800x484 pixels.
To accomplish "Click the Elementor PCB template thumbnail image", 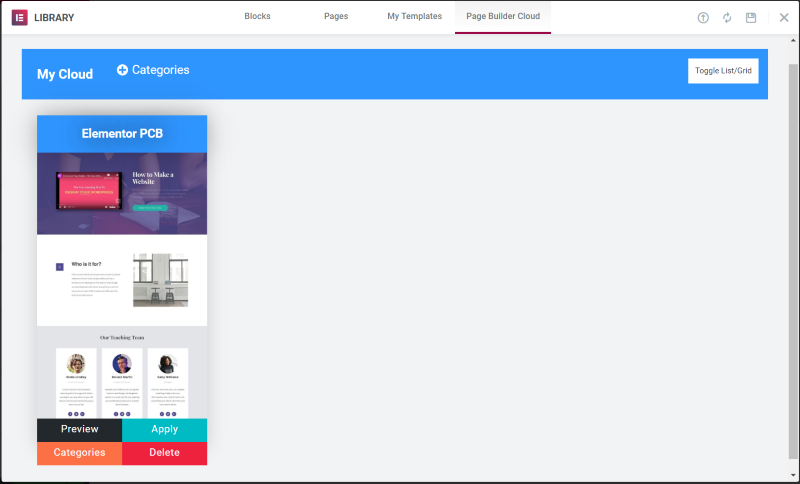I will coord(122,286).
